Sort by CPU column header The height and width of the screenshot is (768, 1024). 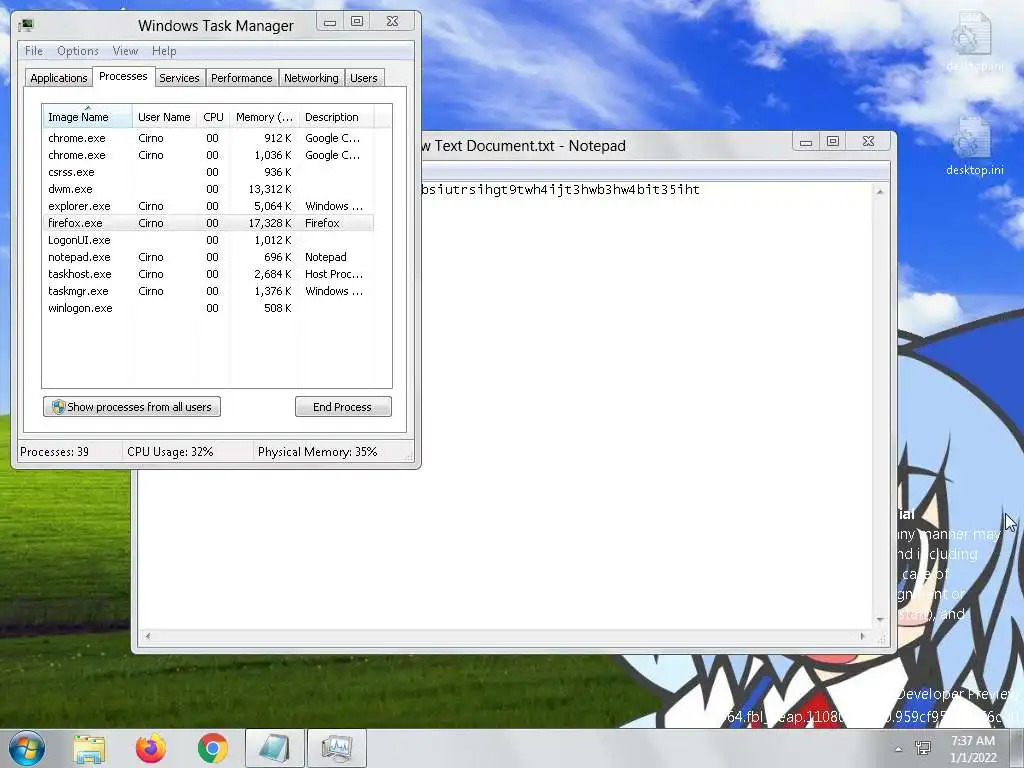pyautogui.click(x=213, y=117)
